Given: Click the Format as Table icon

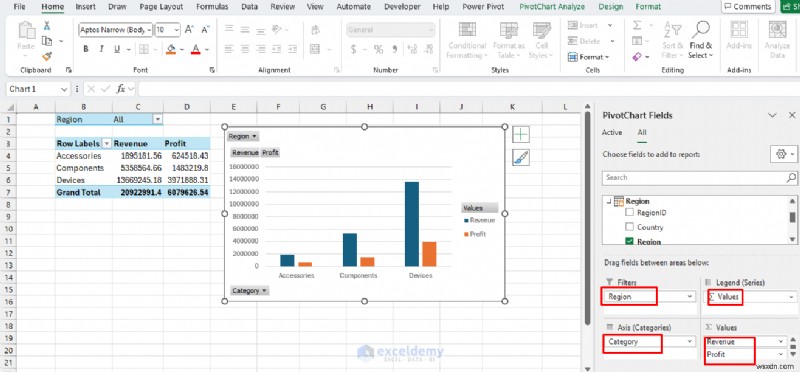Looking at the screenshot, I should point(509,30).
